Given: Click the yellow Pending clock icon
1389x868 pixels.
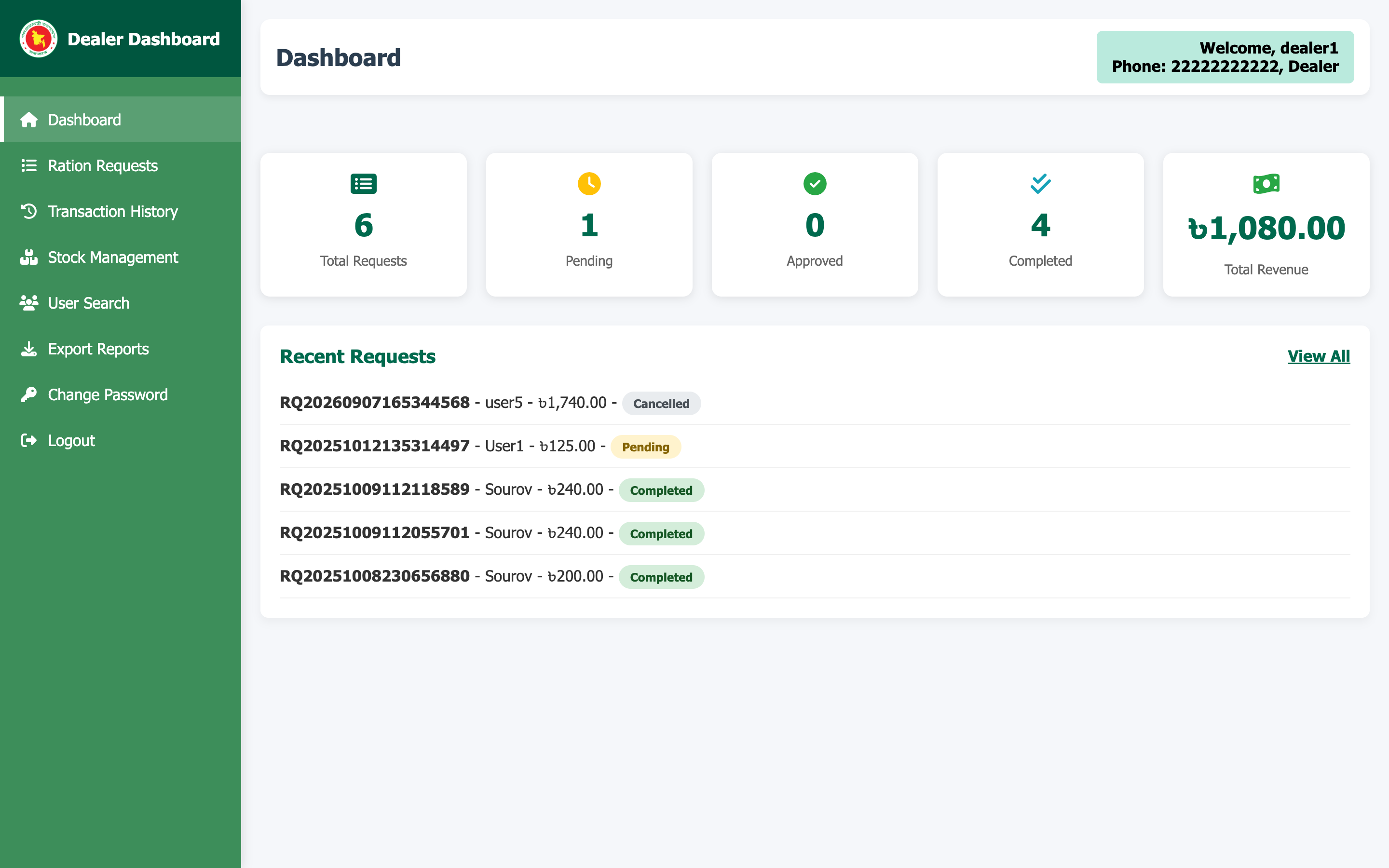Looking at the screenshot, I should coord(589,184).
